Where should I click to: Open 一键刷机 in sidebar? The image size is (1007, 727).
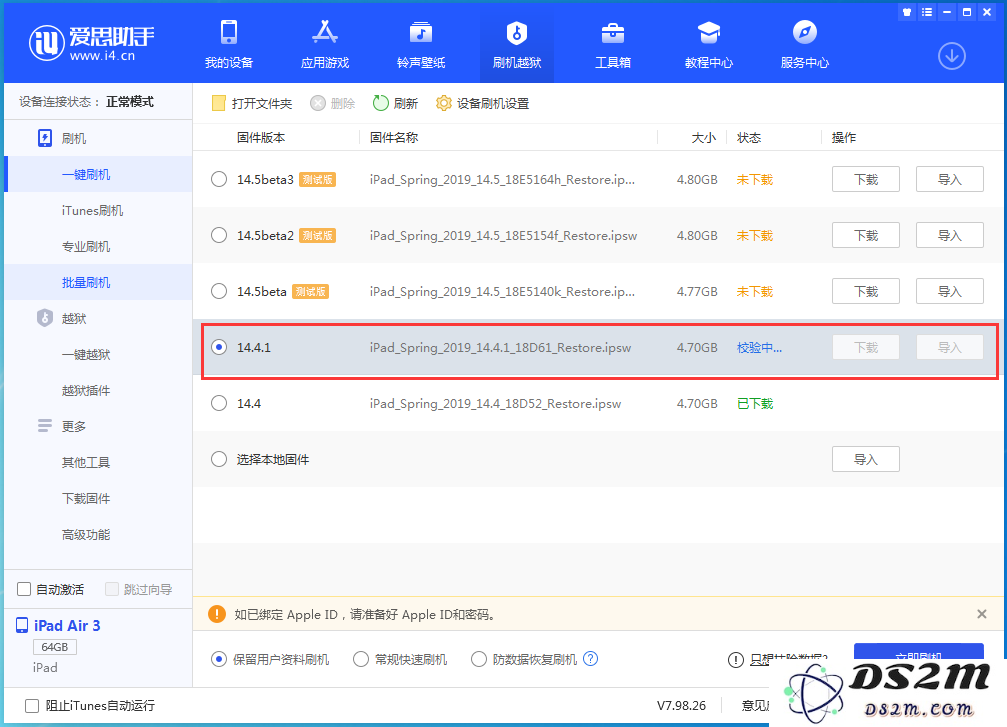86,175
